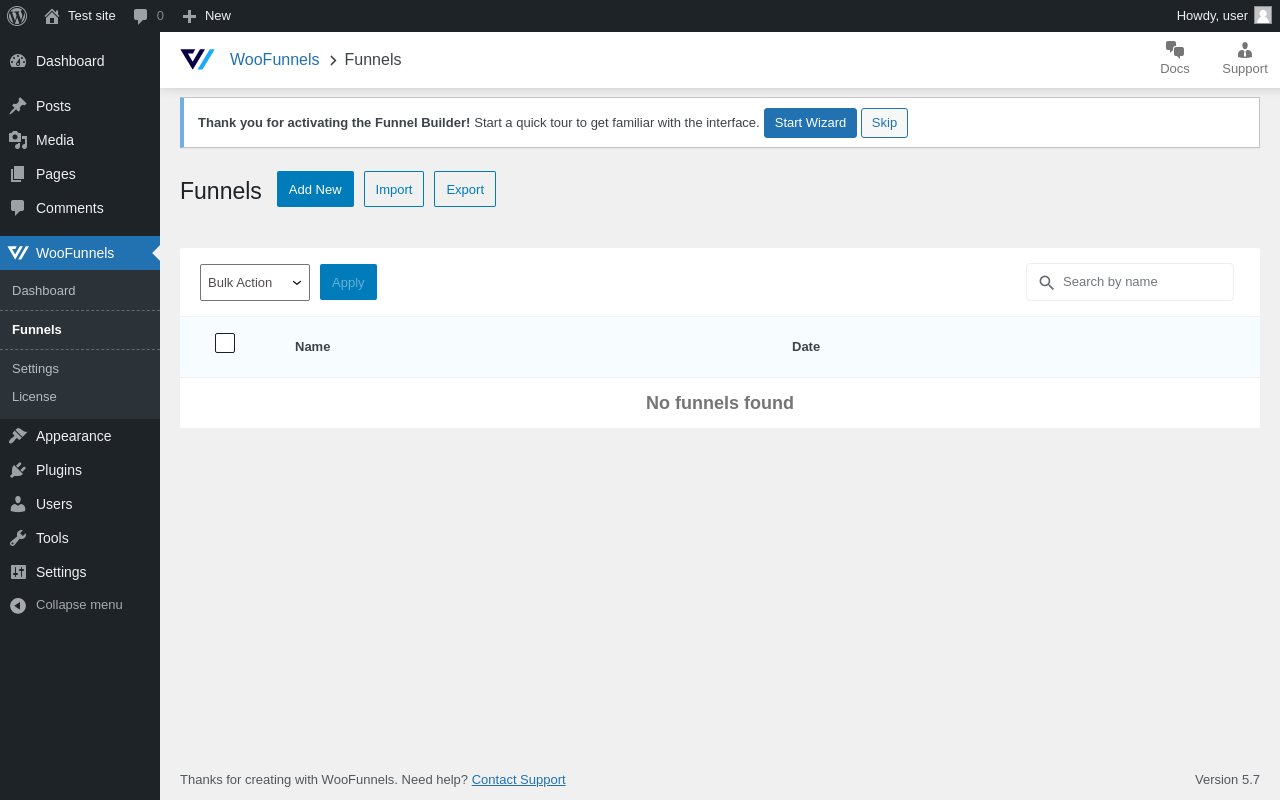Click the Comments icon in sidebar
1280x800 pixels.
(x=18, y=208)
